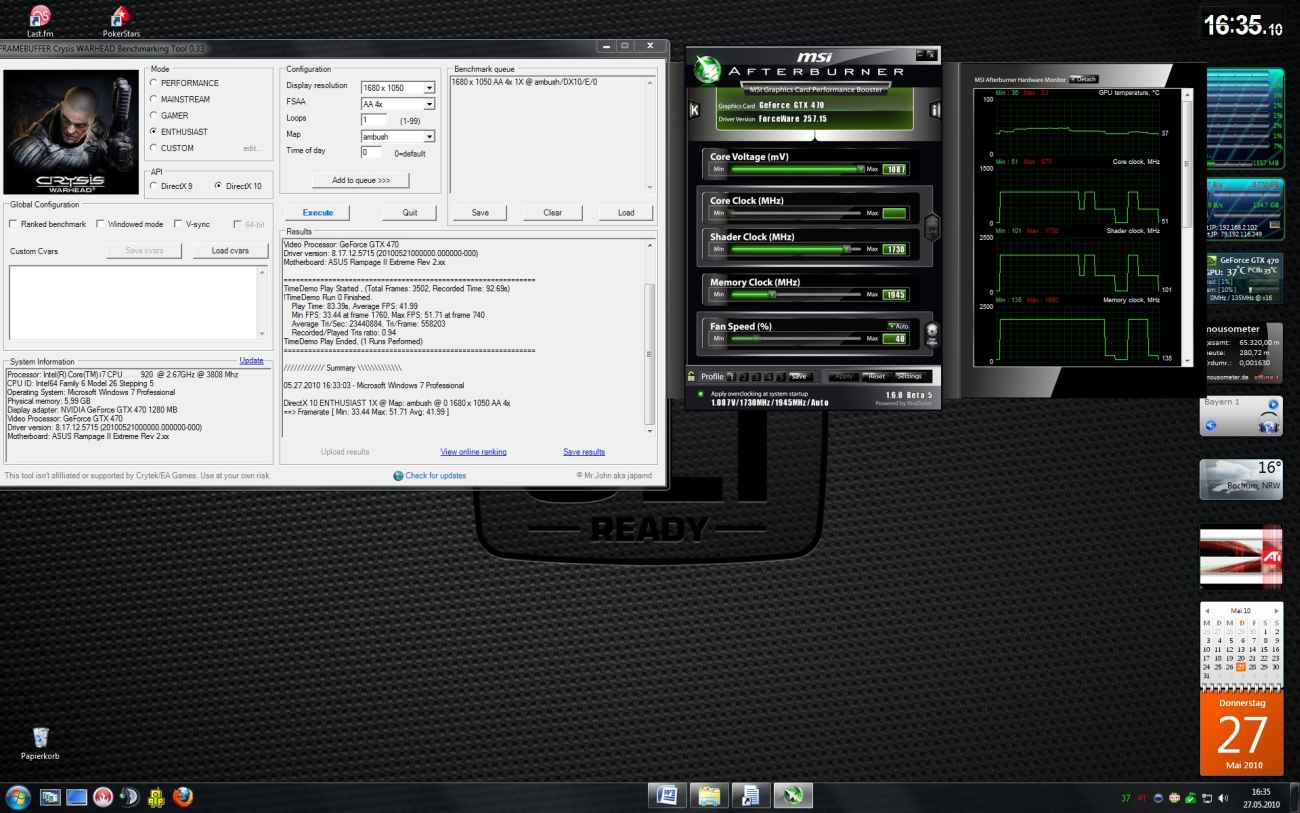Click the Shader Clock slider in Afterburner

(x=798, y=249)
